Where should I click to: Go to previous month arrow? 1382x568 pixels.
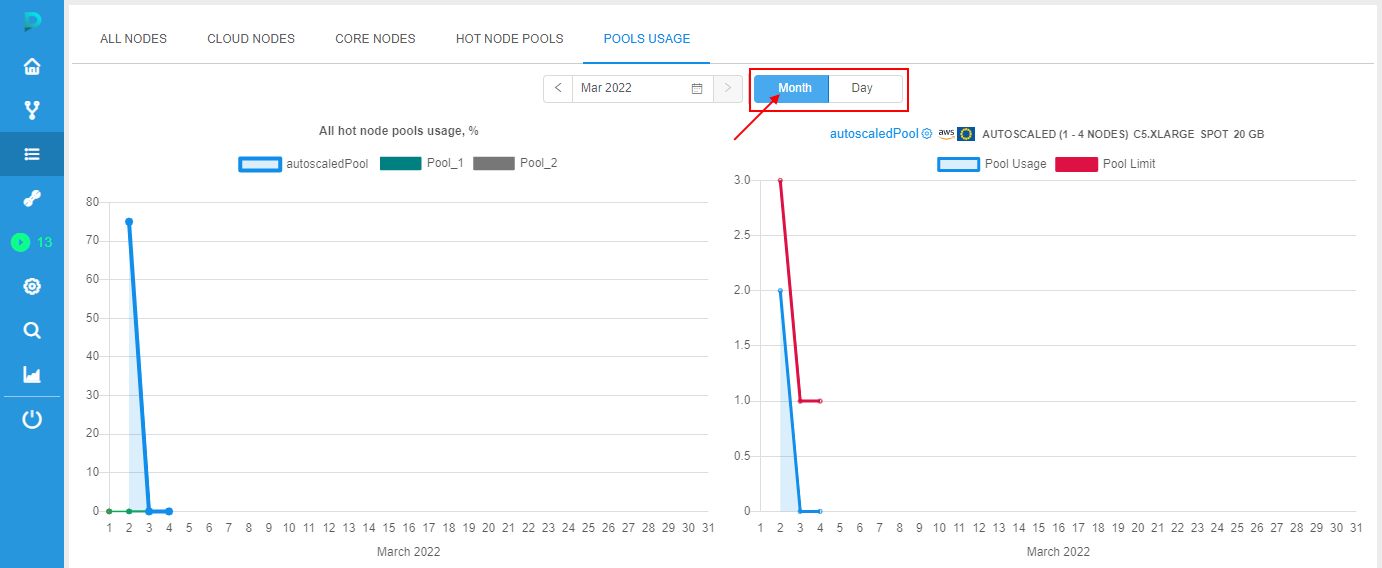558,88
